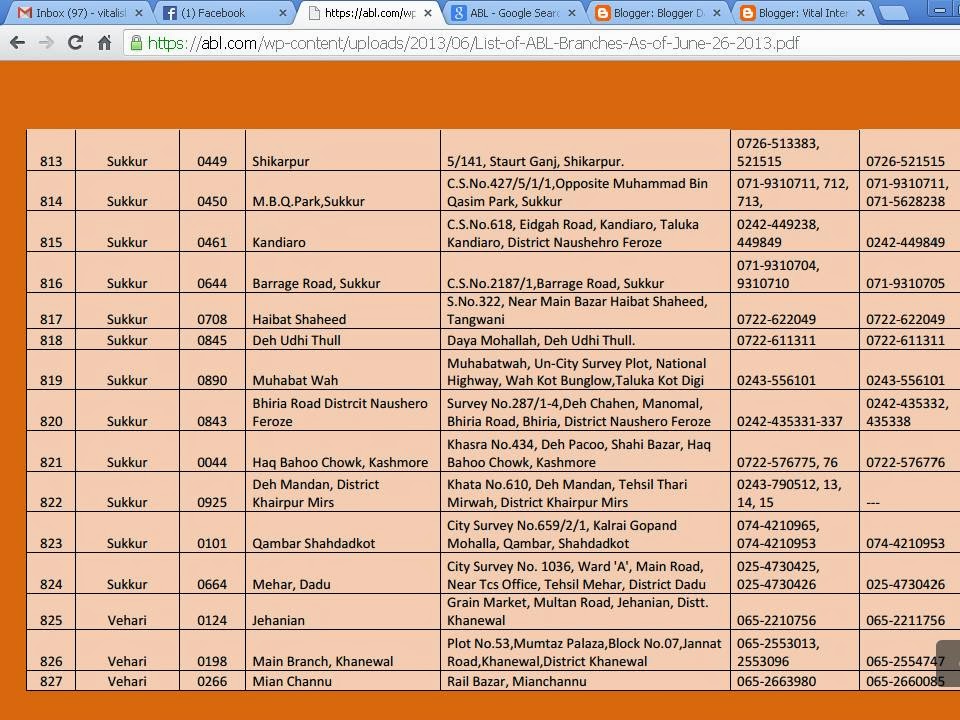Image resolution: width=960 pixels, height=720 pixels.
Task: Click the Gmail favicon on Inbox tab
Action: click(x=24, y=13)
